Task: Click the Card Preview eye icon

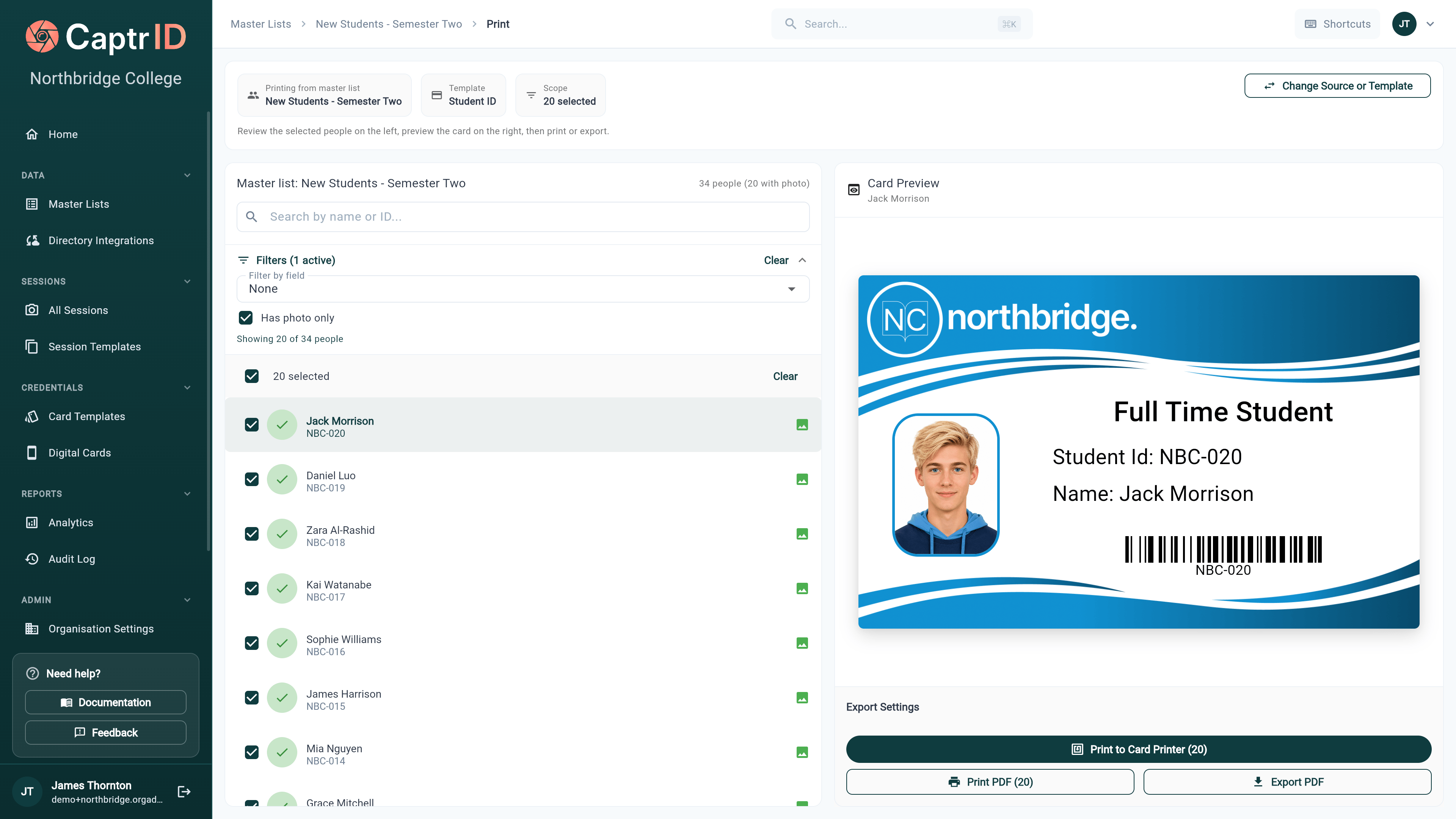Action: pos(854,190)
